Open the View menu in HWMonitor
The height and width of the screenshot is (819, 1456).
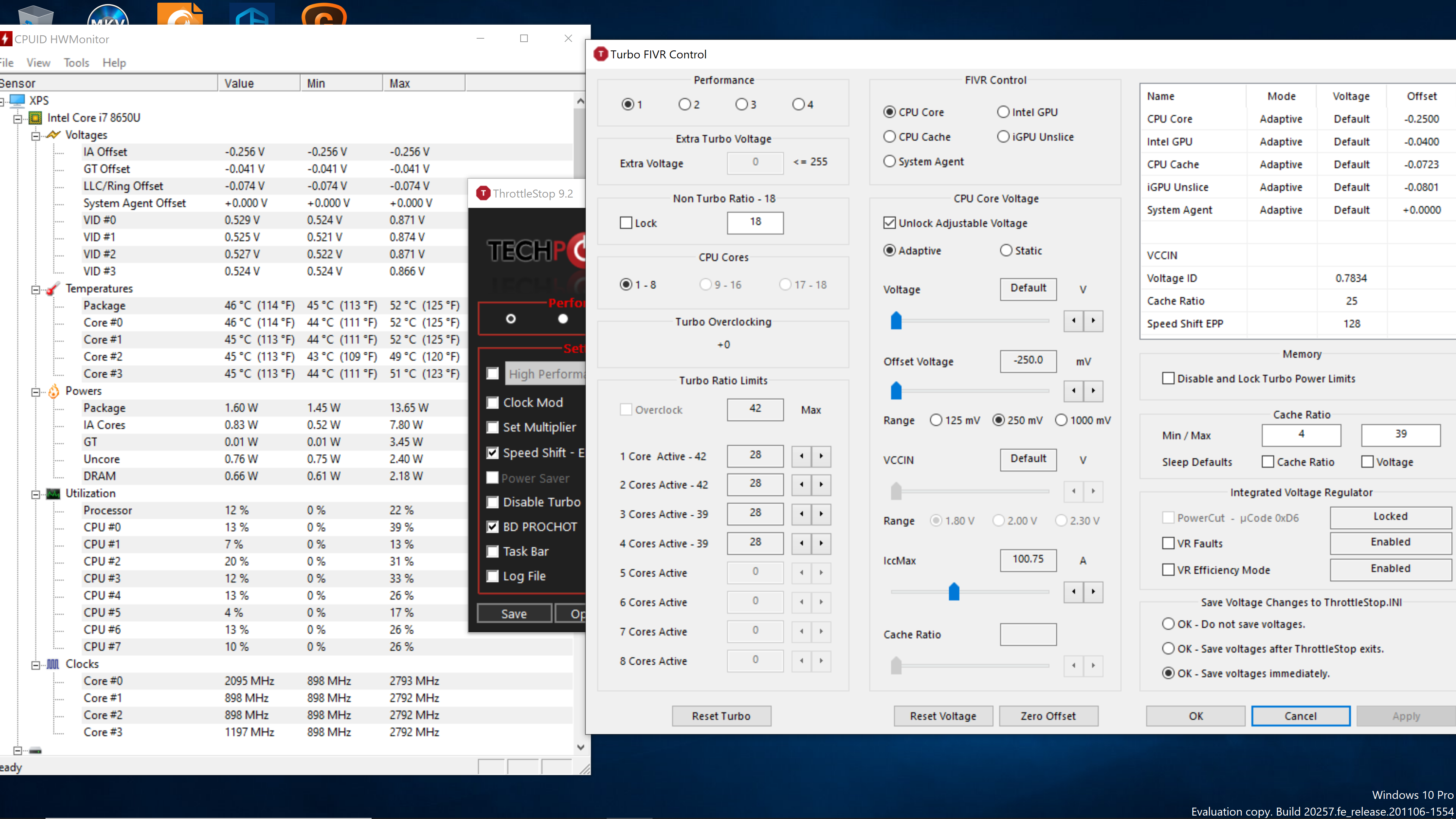[x=38, y=63]
